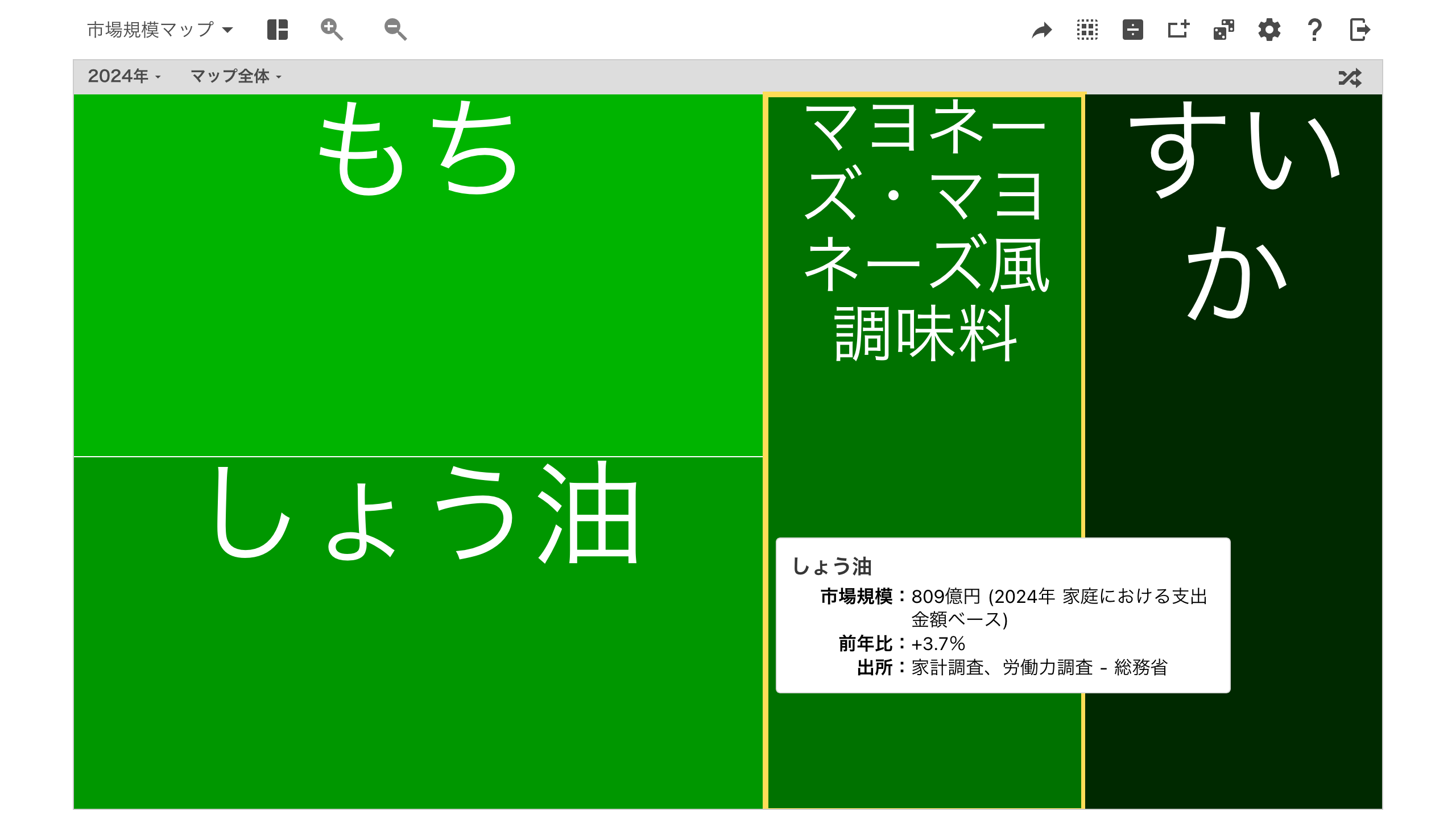
Task: Select the しょう油 treemap tile
Action: [x=418, y=632]
